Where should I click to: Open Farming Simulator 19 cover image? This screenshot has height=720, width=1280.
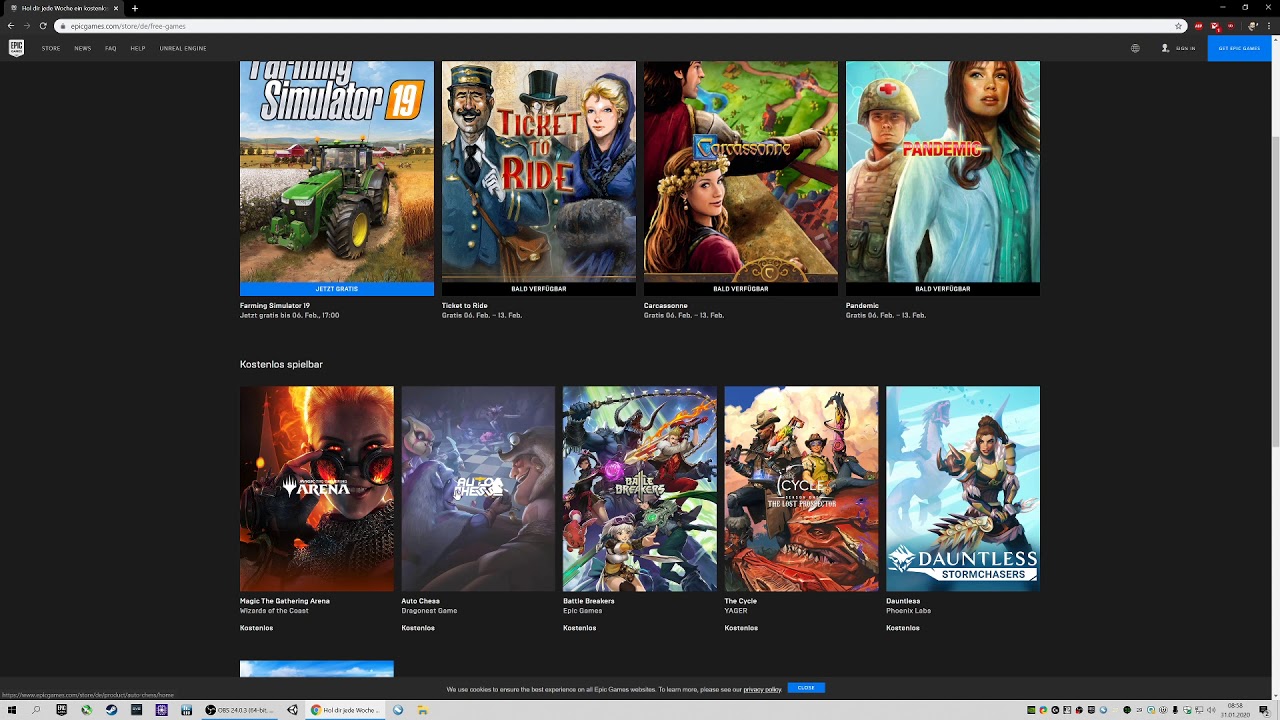[337, 171]
